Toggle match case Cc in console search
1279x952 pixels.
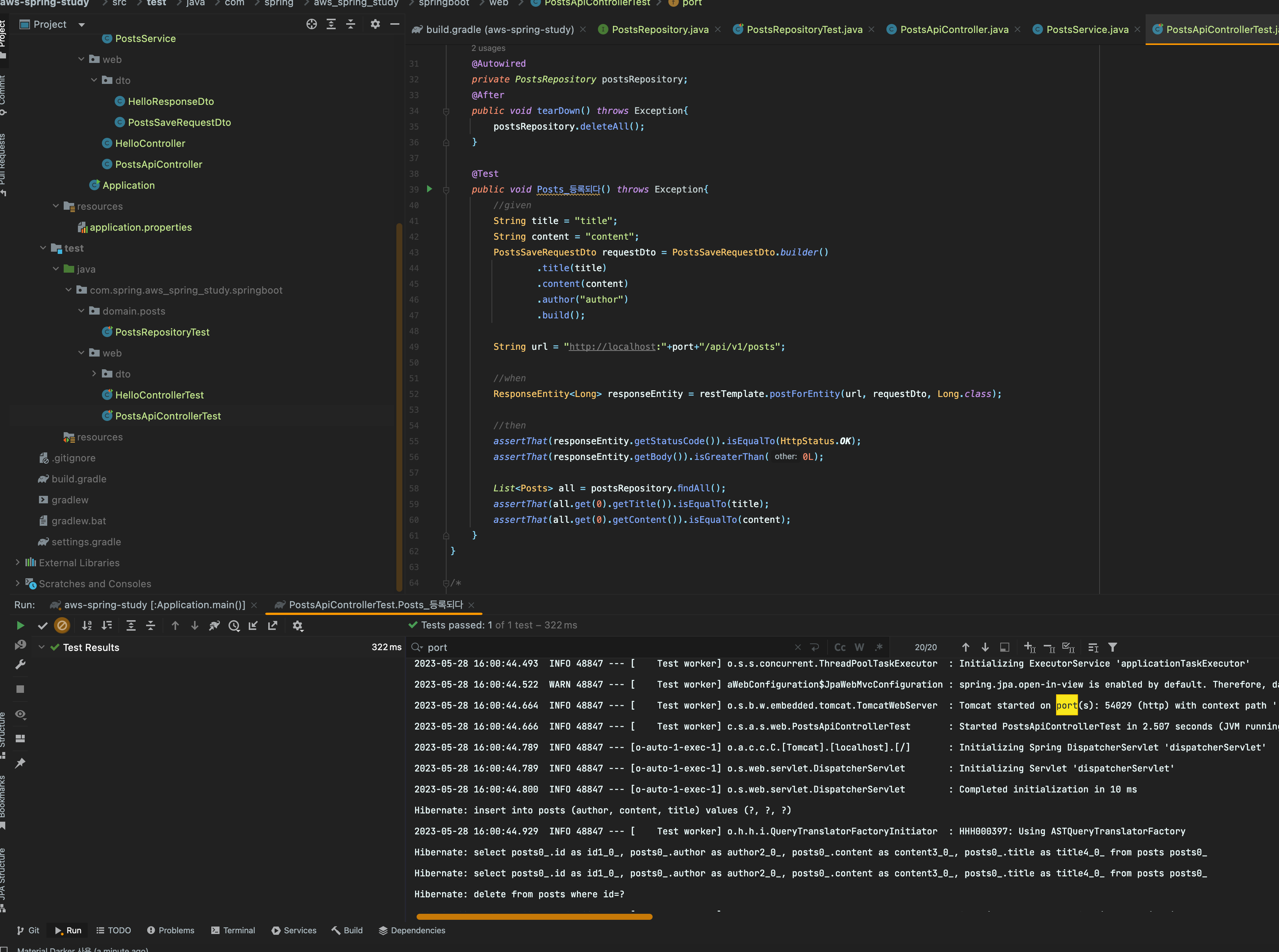[x=840, y=647]
